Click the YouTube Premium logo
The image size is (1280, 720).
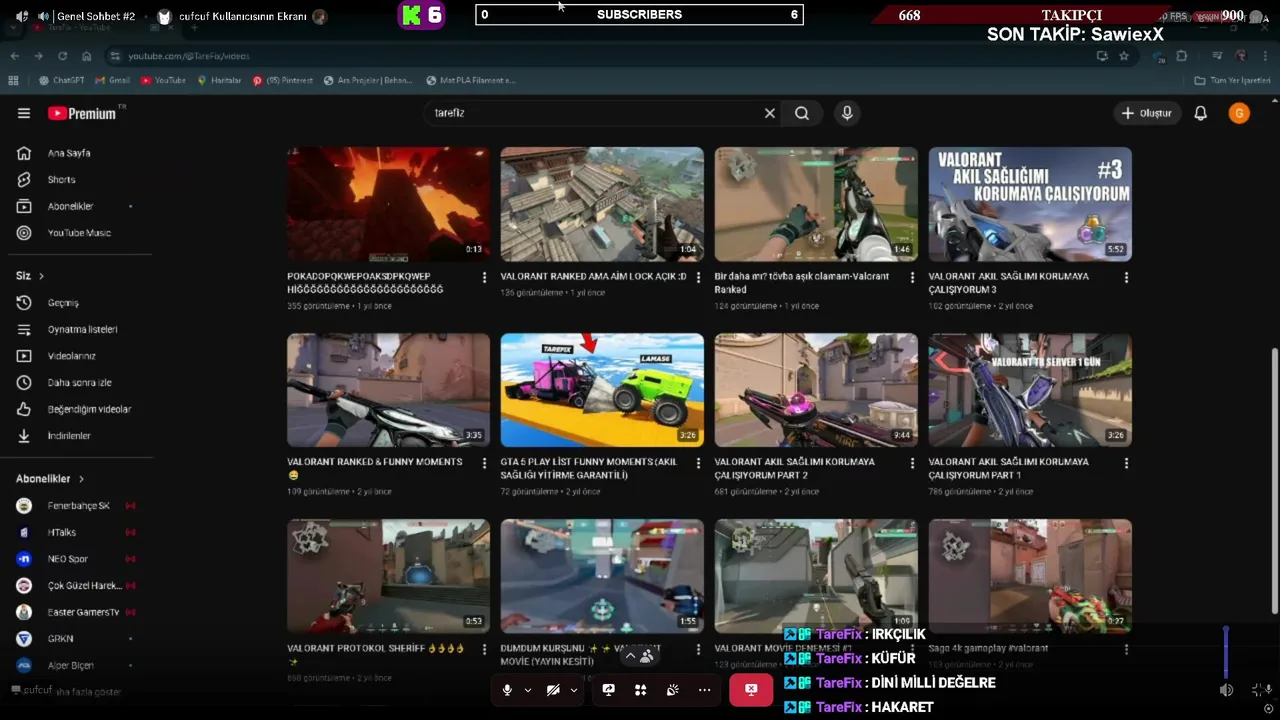coord(82,113)
